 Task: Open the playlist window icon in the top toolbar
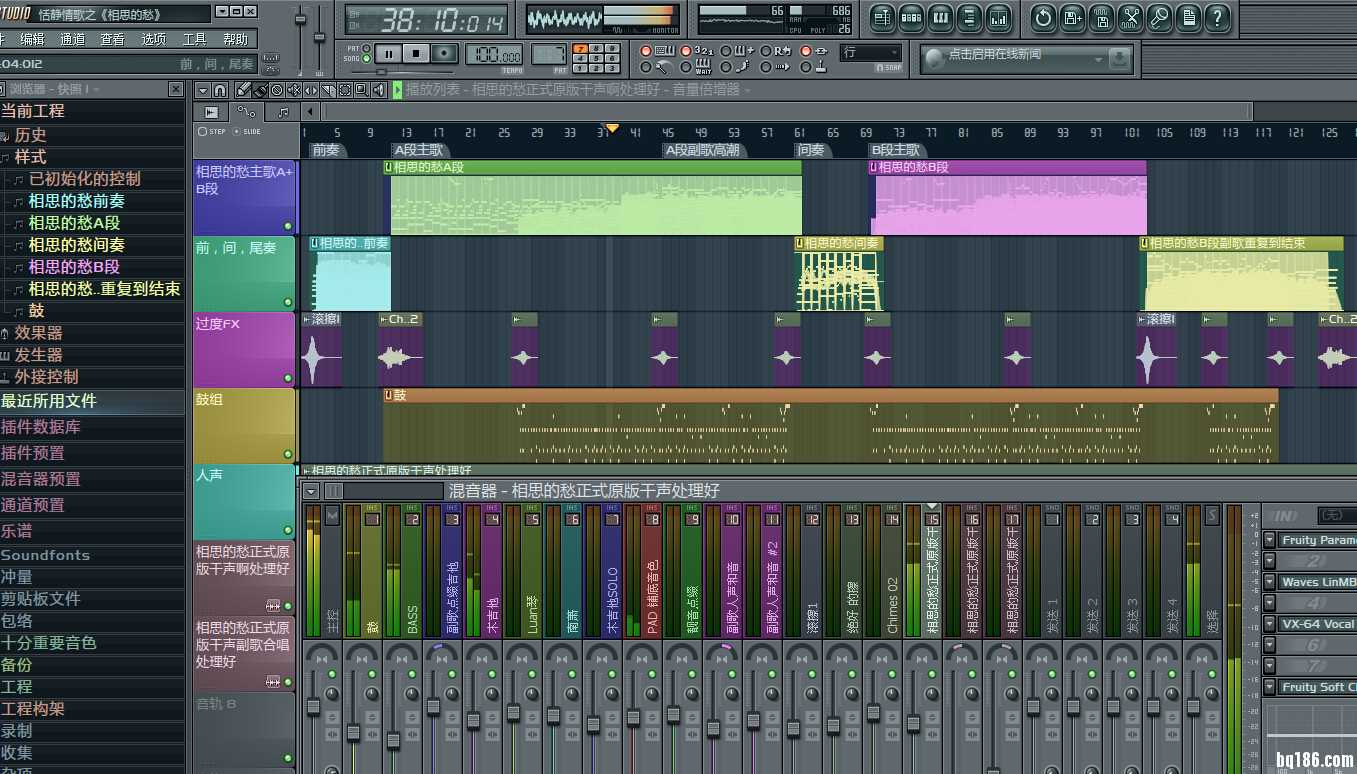pyautogui.click(x=882, y=17)
